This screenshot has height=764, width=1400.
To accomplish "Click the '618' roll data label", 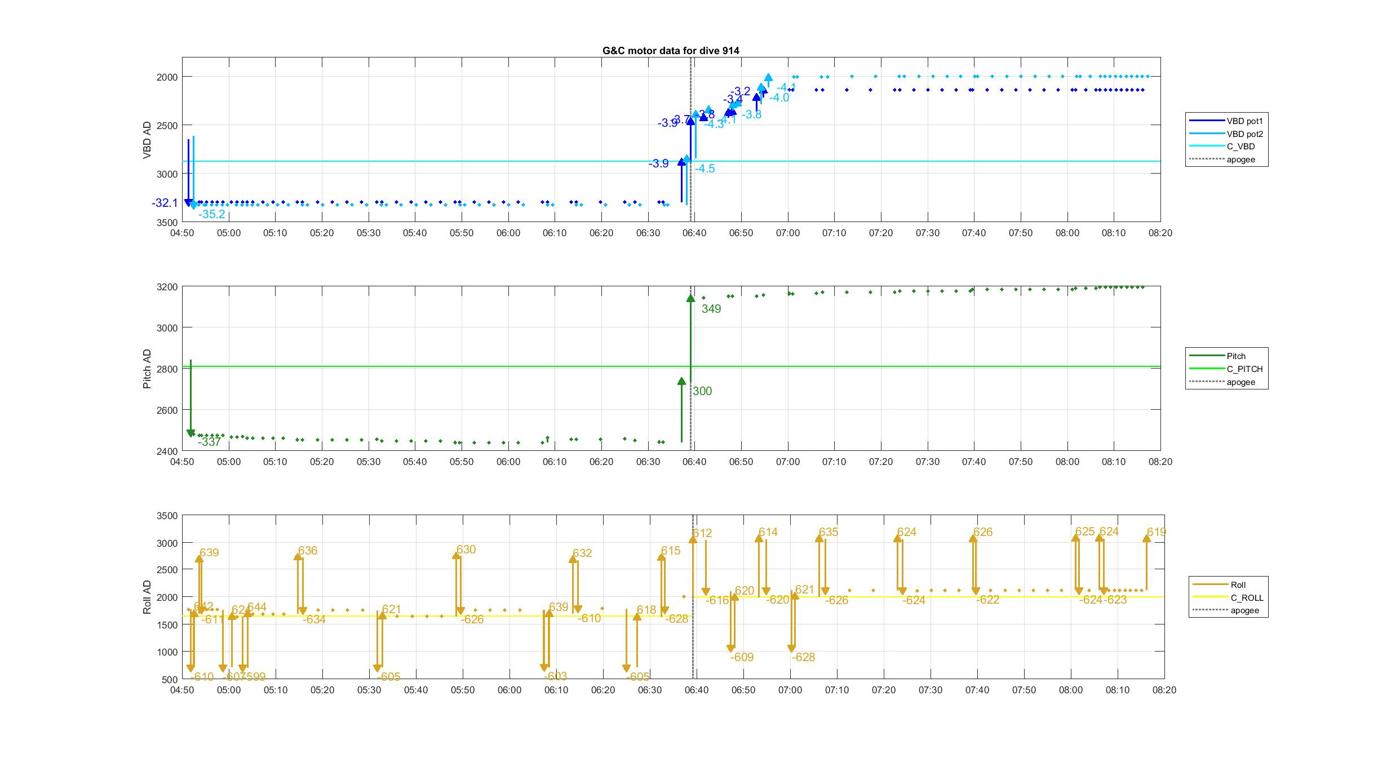I will 646,610.
